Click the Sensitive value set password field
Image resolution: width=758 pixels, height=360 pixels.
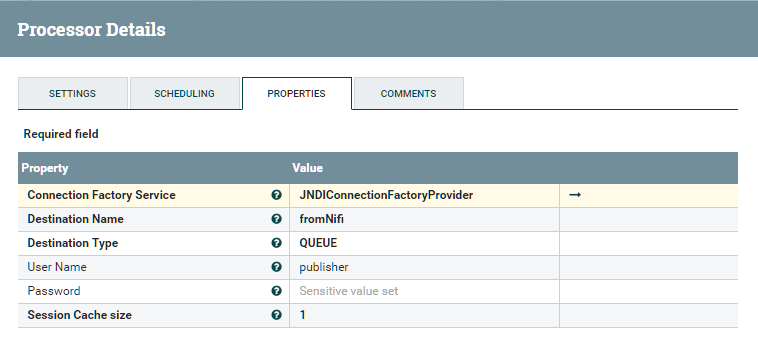424,291
